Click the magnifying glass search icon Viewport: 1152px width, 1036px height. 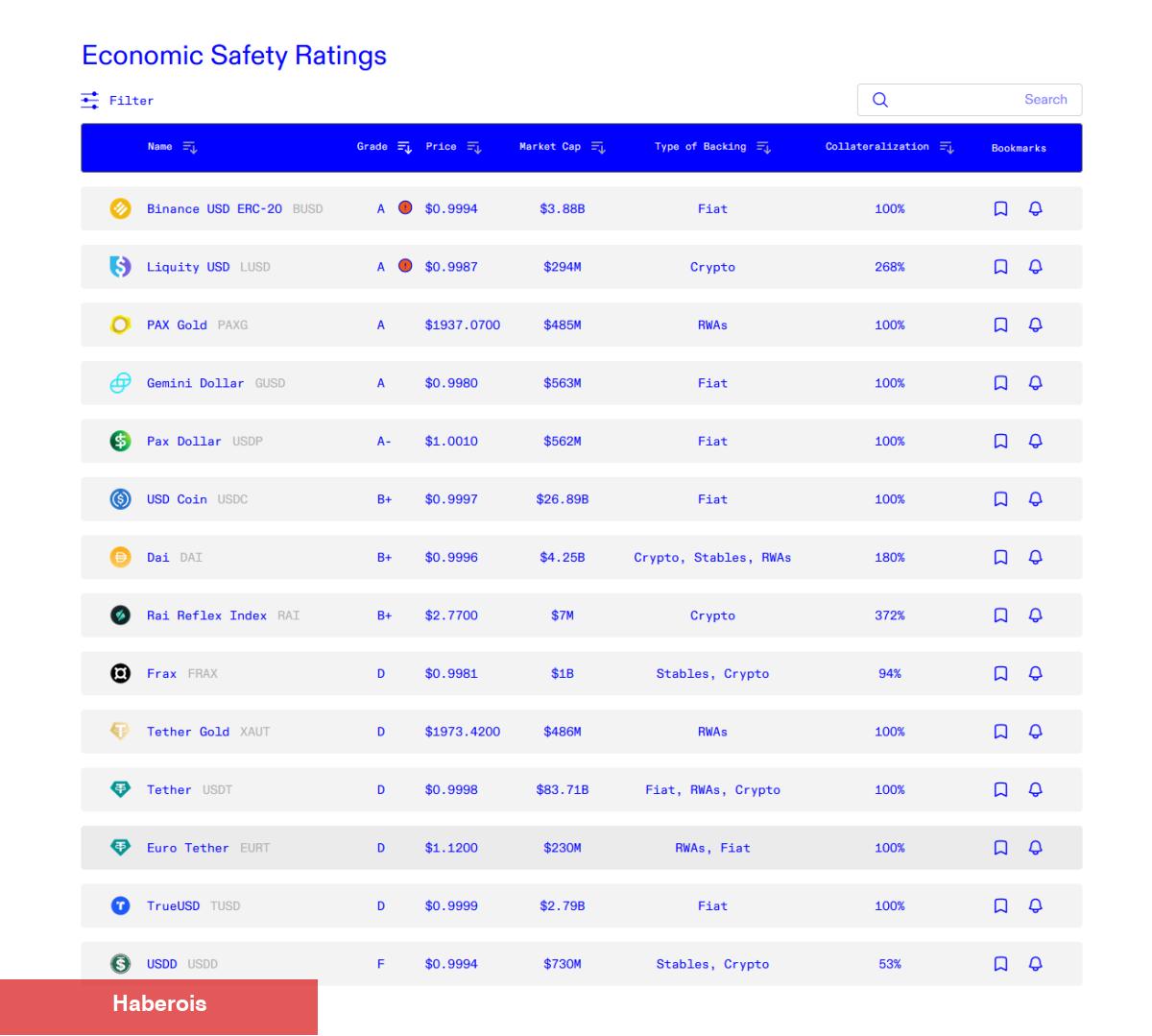pos(880,100)
